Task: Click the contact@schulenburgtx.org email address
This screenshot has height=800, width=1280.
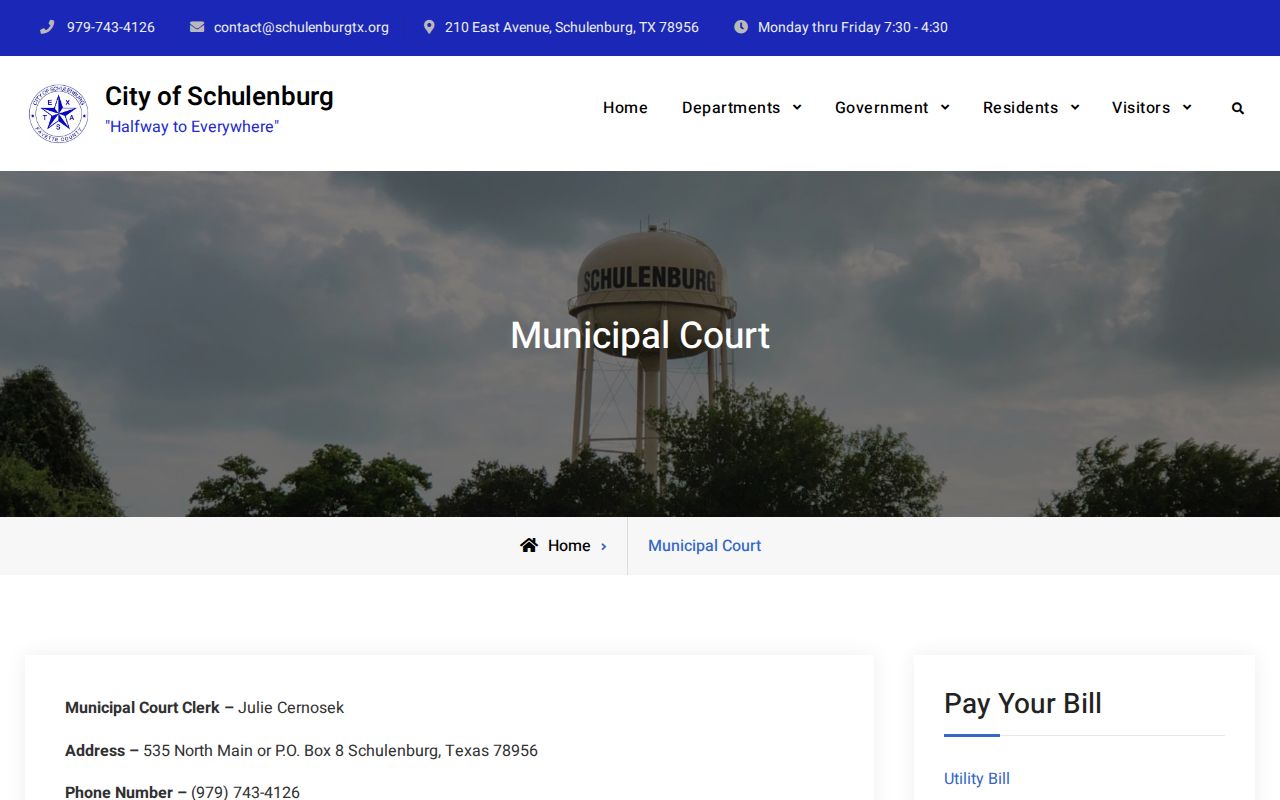Action: point(301,27)
